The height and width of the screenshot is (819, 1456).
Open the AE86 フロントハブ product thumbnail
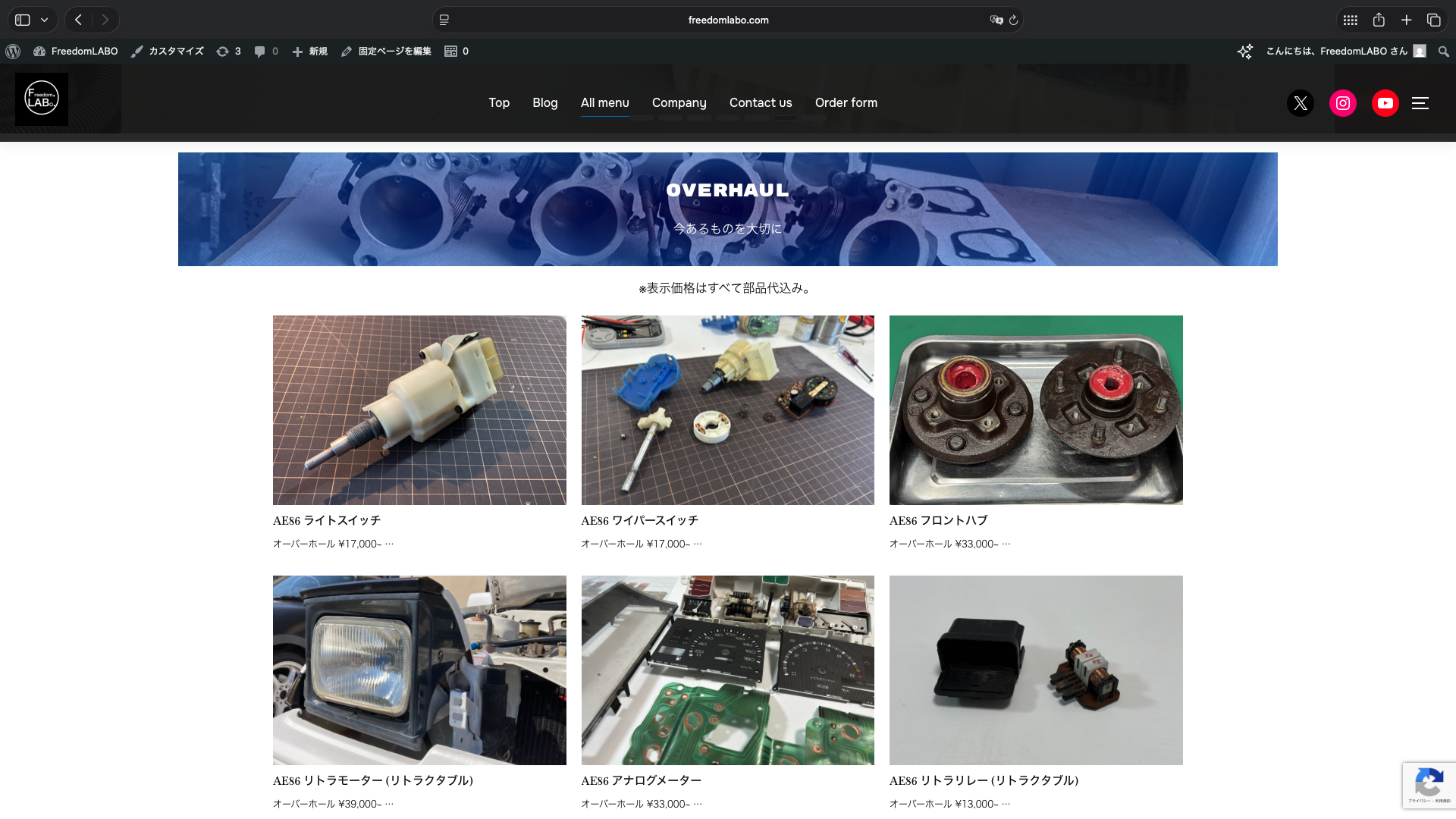tap(1036, 410)
